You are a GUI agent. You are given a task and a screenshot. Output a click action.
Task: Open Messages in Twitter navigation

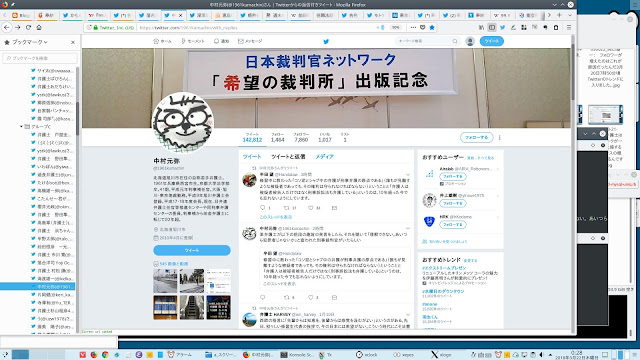click(250, 41)
